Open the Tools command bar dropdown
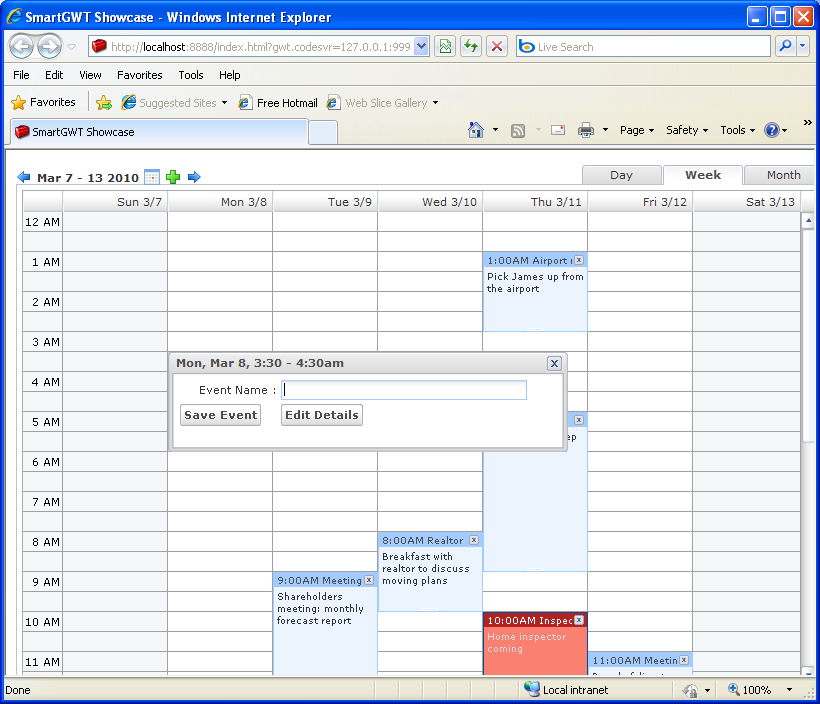The height and width of the screenshot is (704, 820). pos(737,130)
